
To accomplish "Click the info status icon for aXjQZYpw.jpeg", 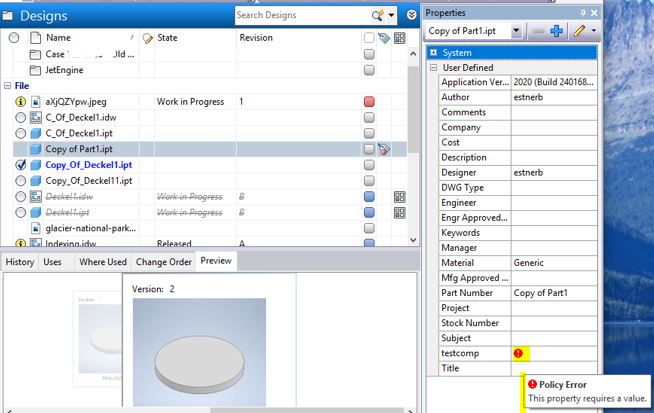I will [x=20, y=102].
